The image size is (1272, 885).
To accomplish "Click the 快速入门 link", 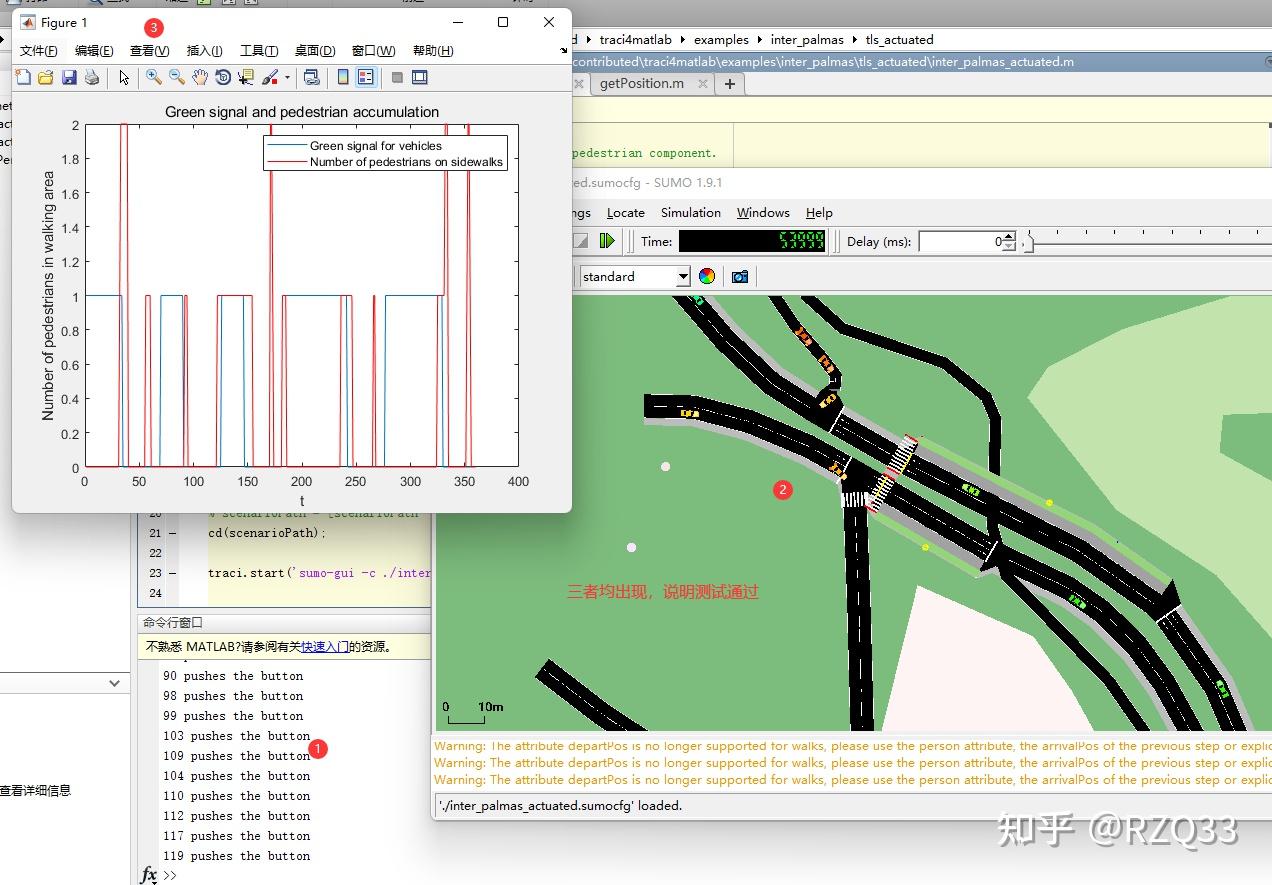I will click(x=324, y=647).
